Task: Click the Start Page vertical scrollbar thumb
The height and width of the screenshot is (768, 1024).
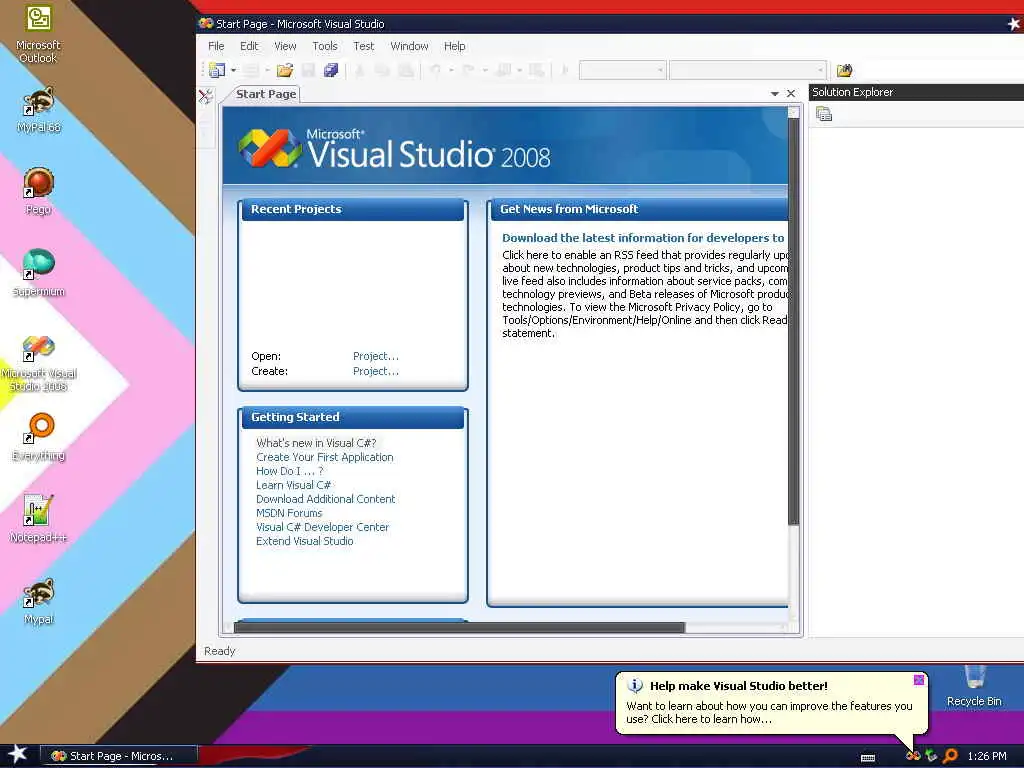Action: click(x=793, y=320)
